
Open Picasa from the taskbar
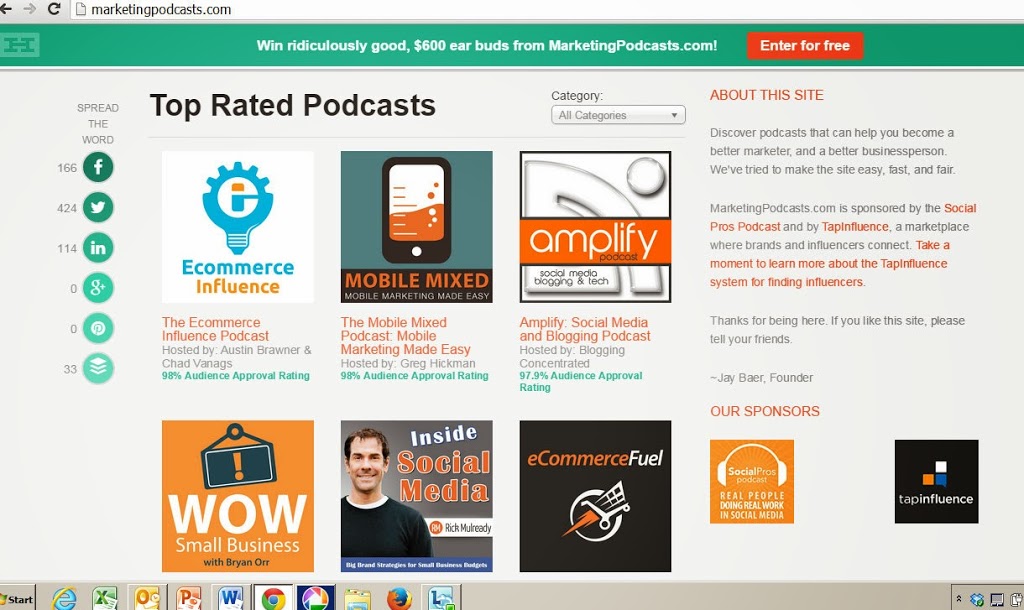pyautogui.click(x=315, y=598)
